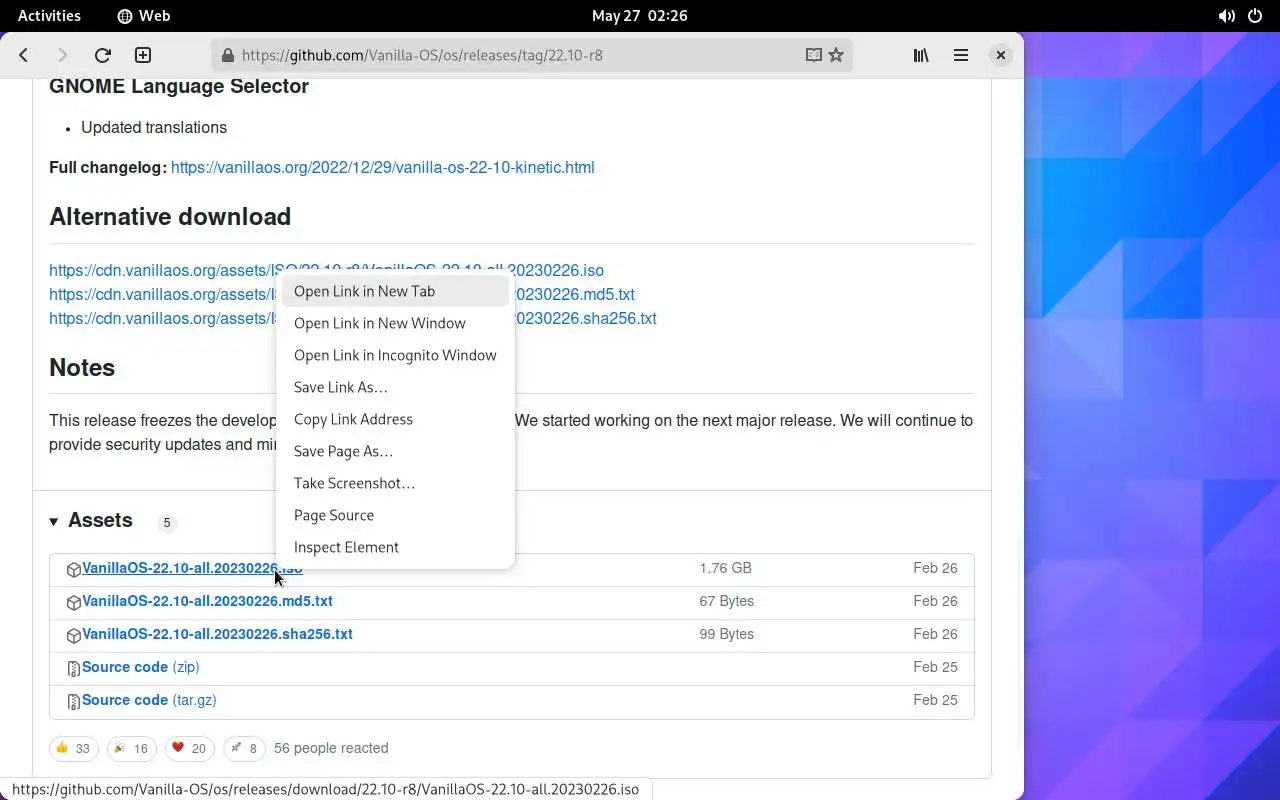
Task: Open the power menu icon
Action: (1255, 15)
